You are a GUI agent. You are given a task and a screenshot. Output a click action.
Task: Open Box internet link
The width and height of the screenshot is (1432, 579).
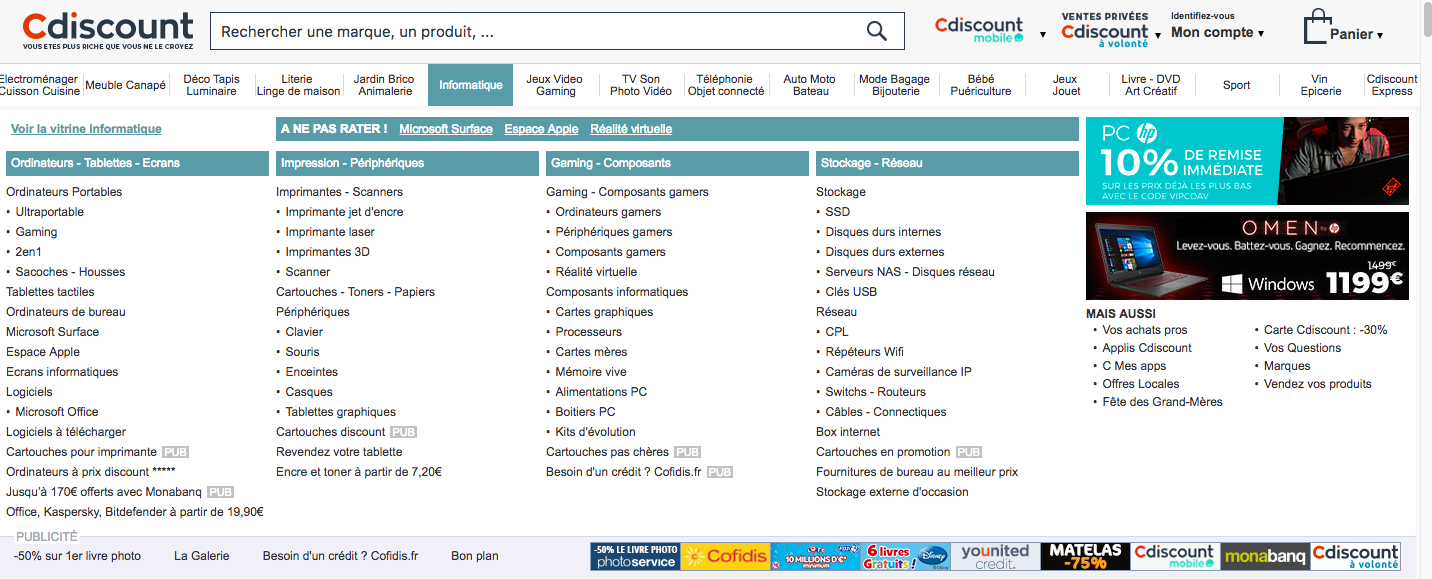tap(848, 432)
